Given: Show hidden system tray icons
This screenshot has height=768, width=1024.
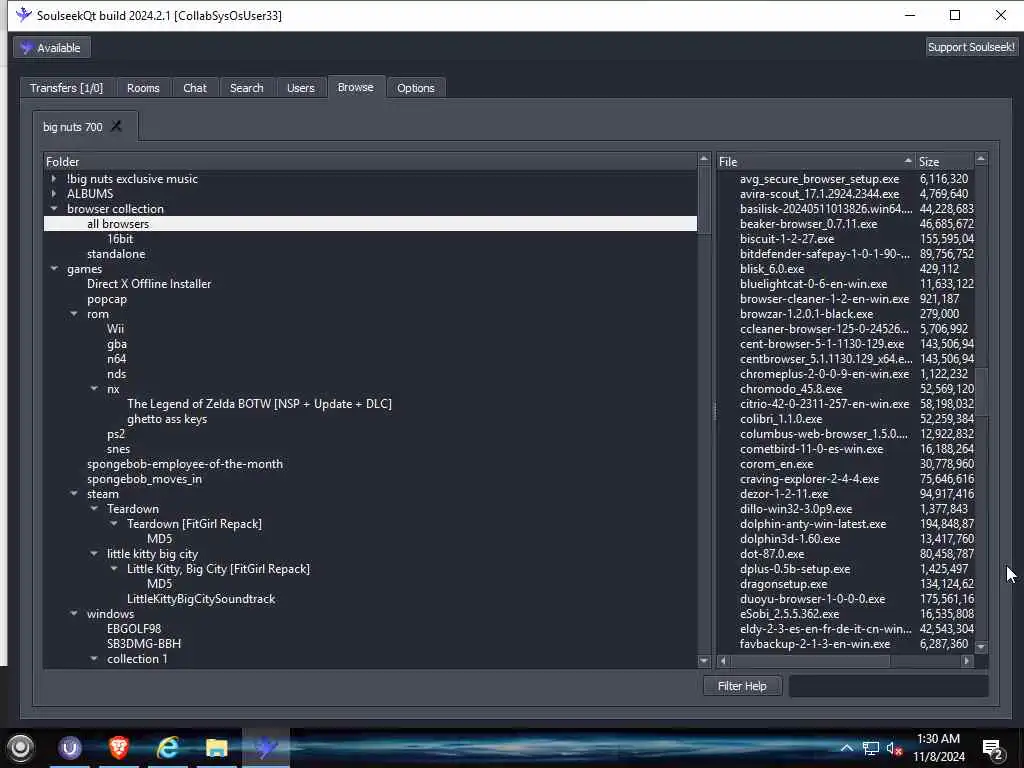Looking at the screenshot, I should (x=846, y=748).
